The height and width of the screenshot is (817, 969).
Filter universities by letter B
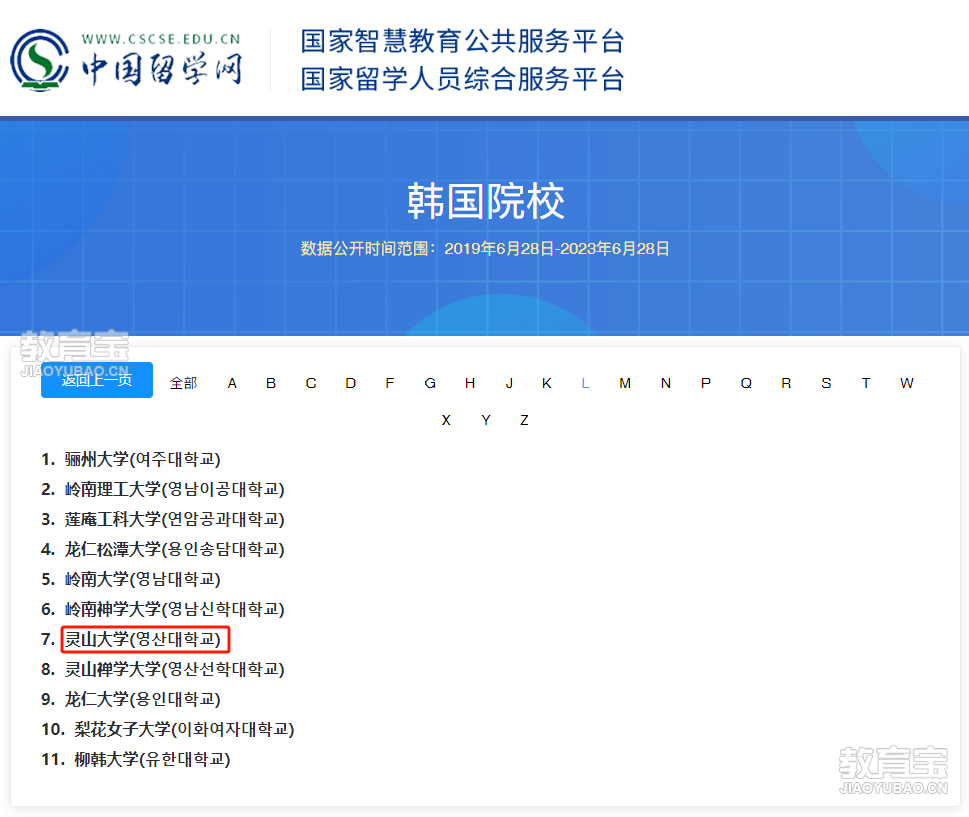(x=271, y=383)
